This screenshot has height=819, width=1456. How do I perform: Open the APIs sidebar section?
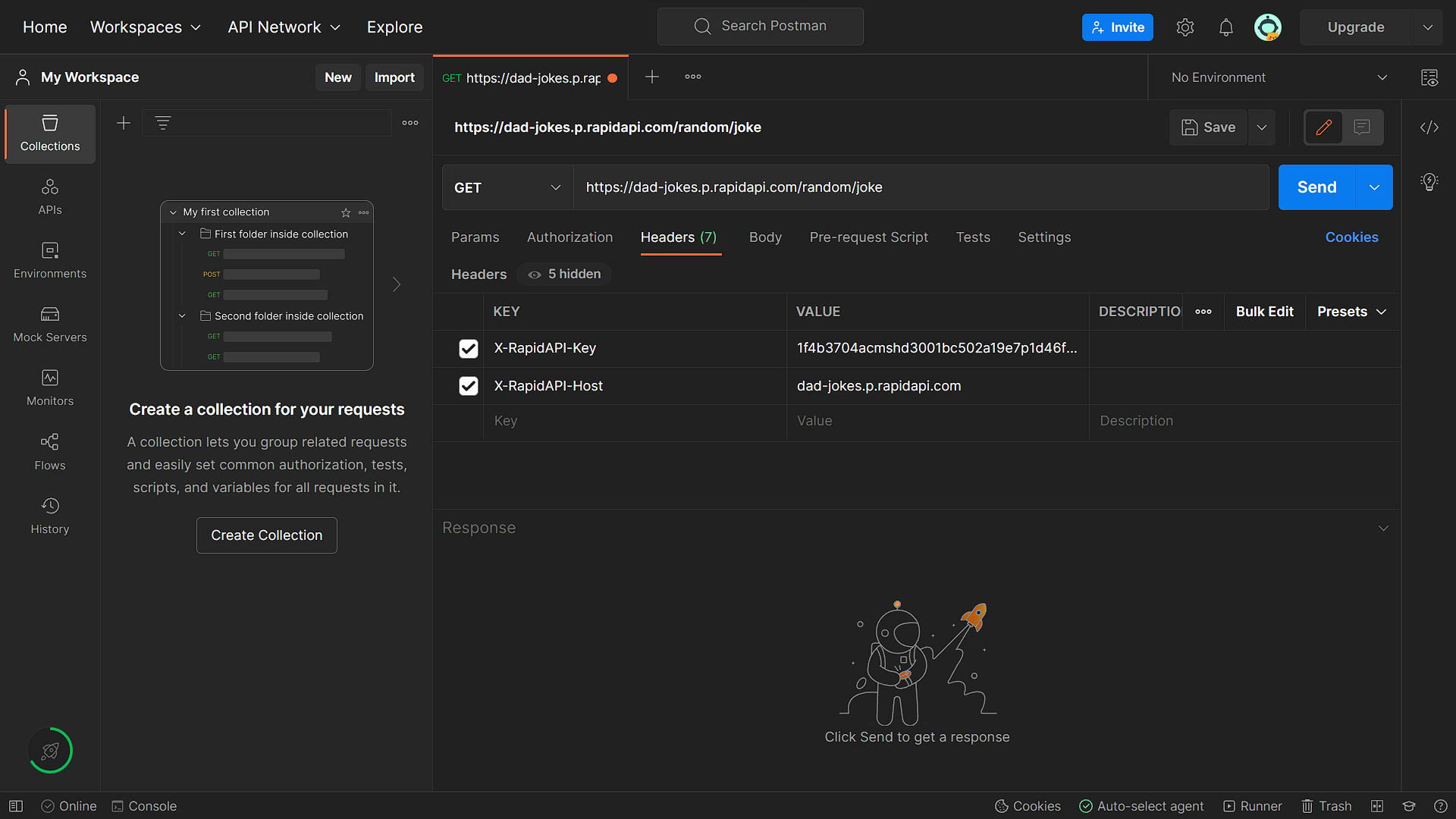[50, 197]
